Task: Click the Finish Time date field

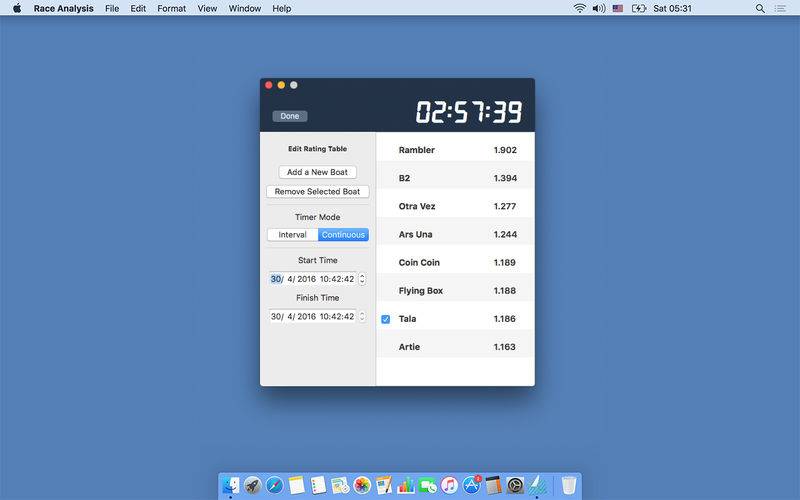Action: 312,316
